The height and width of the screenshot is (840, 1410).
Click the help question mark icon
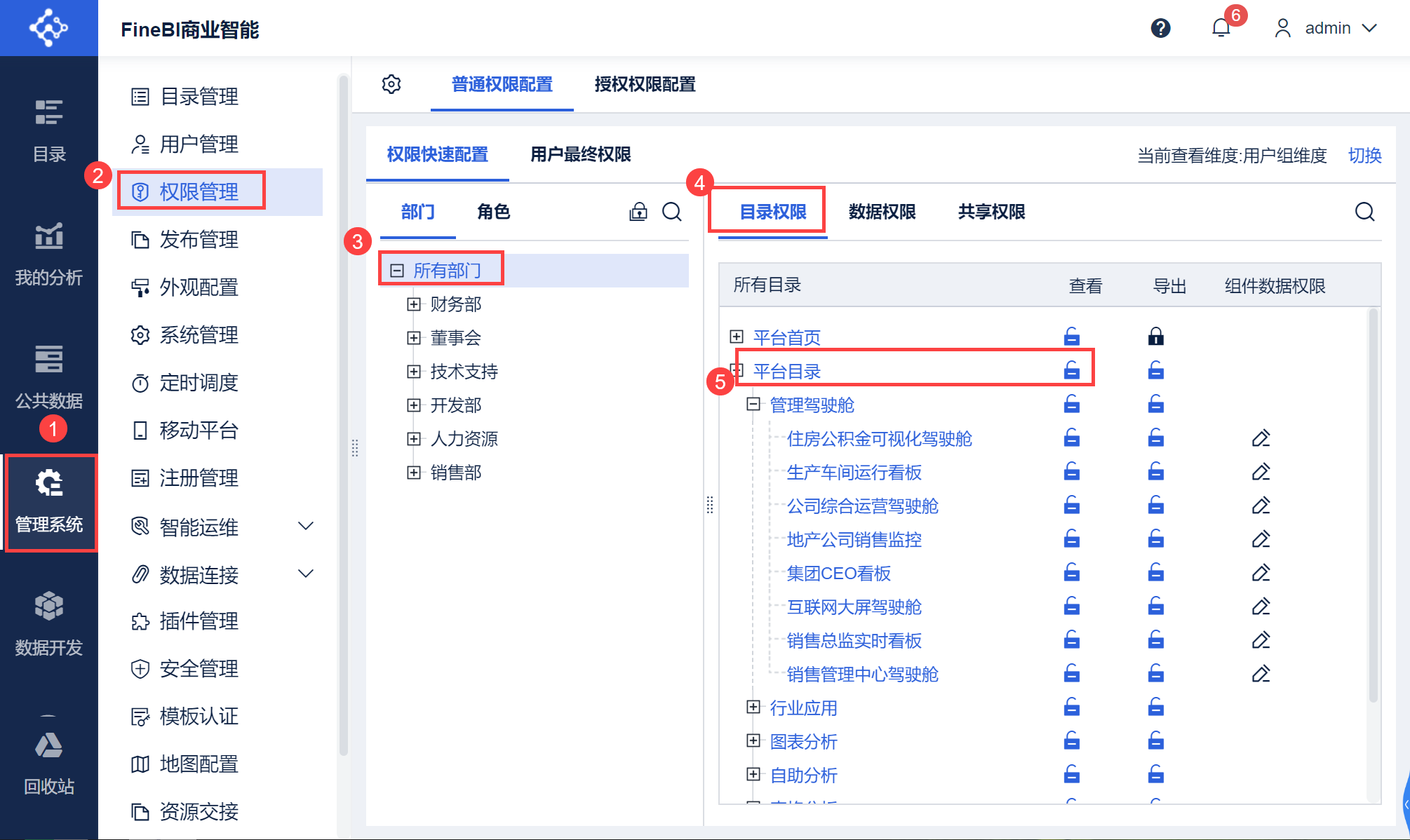coord(1160,28)
